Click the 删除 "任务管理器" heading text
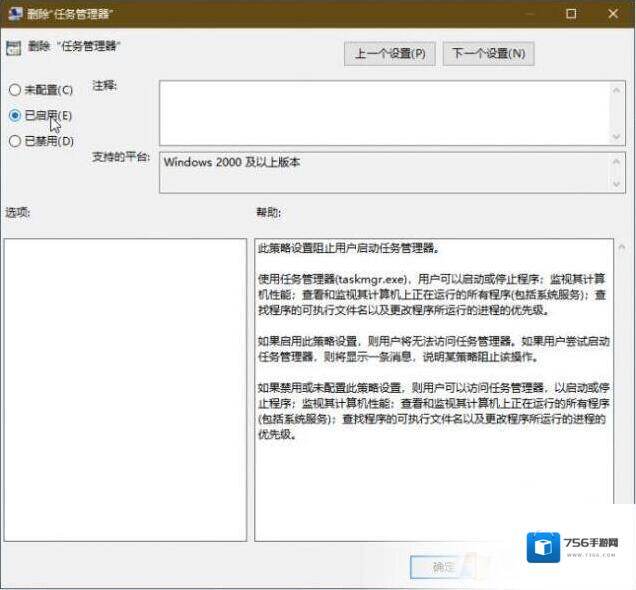The width and height of the screenshot is (636, 590). [74, 46]
